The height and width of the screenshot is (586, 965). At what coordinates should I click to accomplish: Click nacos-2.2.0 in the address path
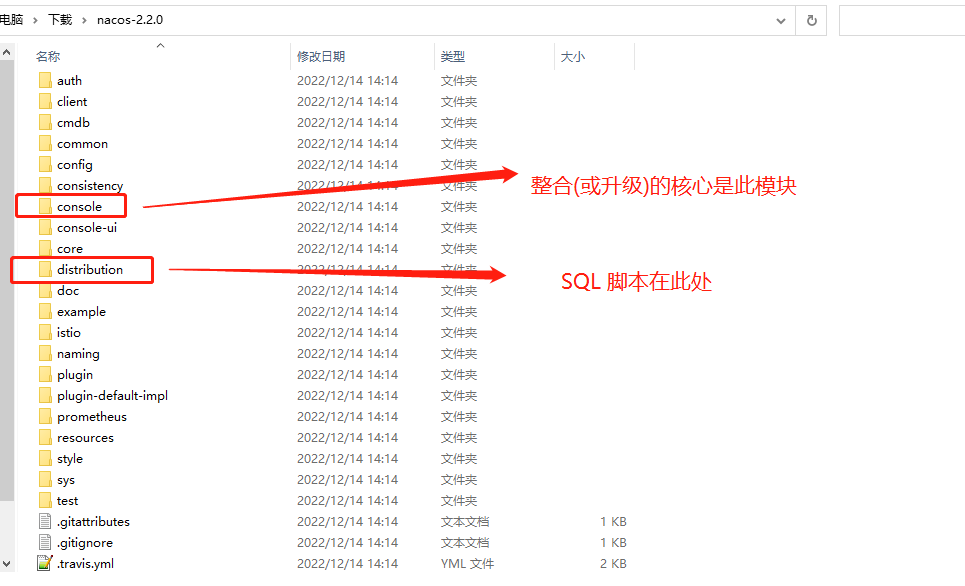click(x=130, y=20)
